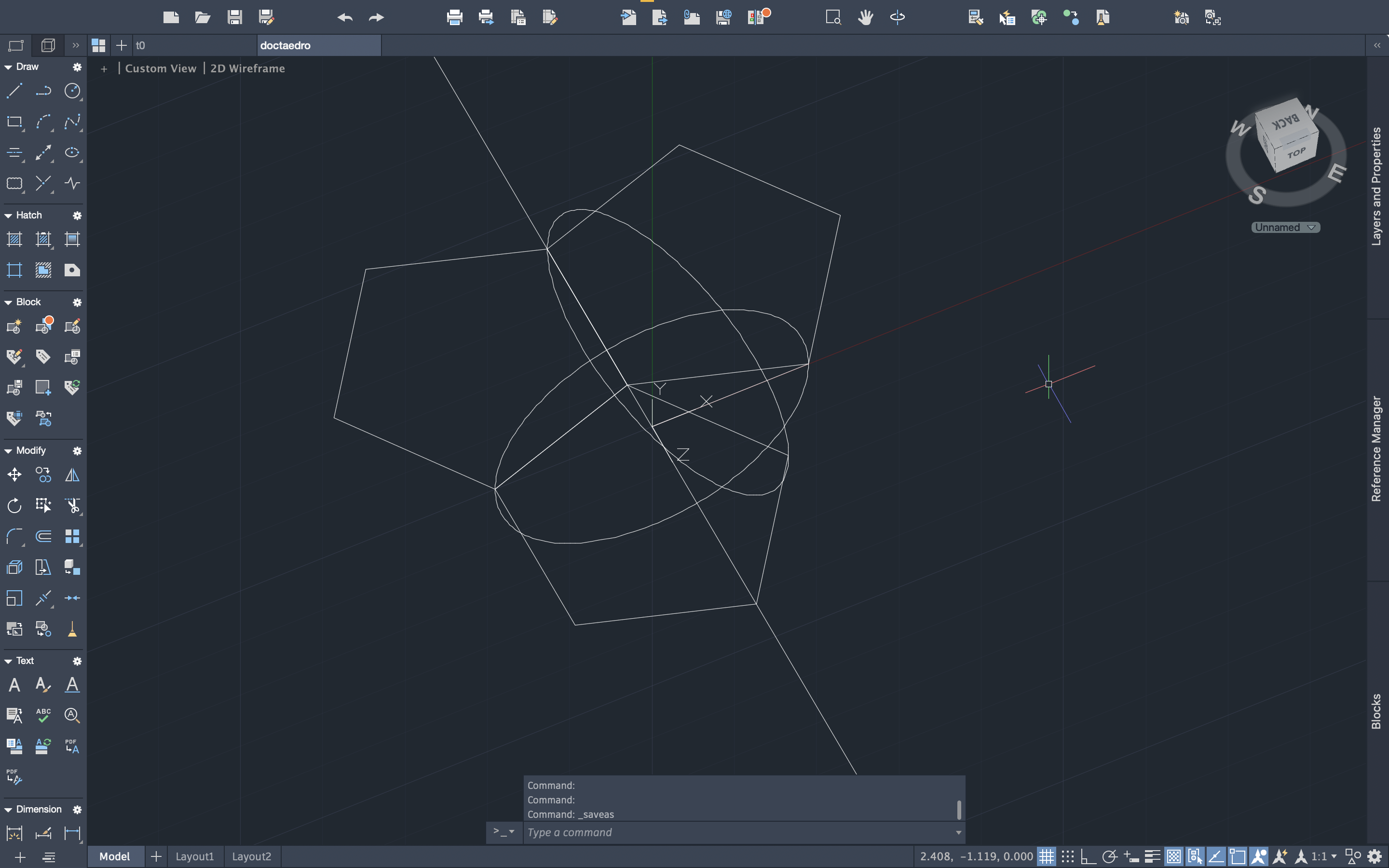The width and height of the screenshot is (1389, 868).
Task: Select the Spline draw tool
Action: [72, 122]
